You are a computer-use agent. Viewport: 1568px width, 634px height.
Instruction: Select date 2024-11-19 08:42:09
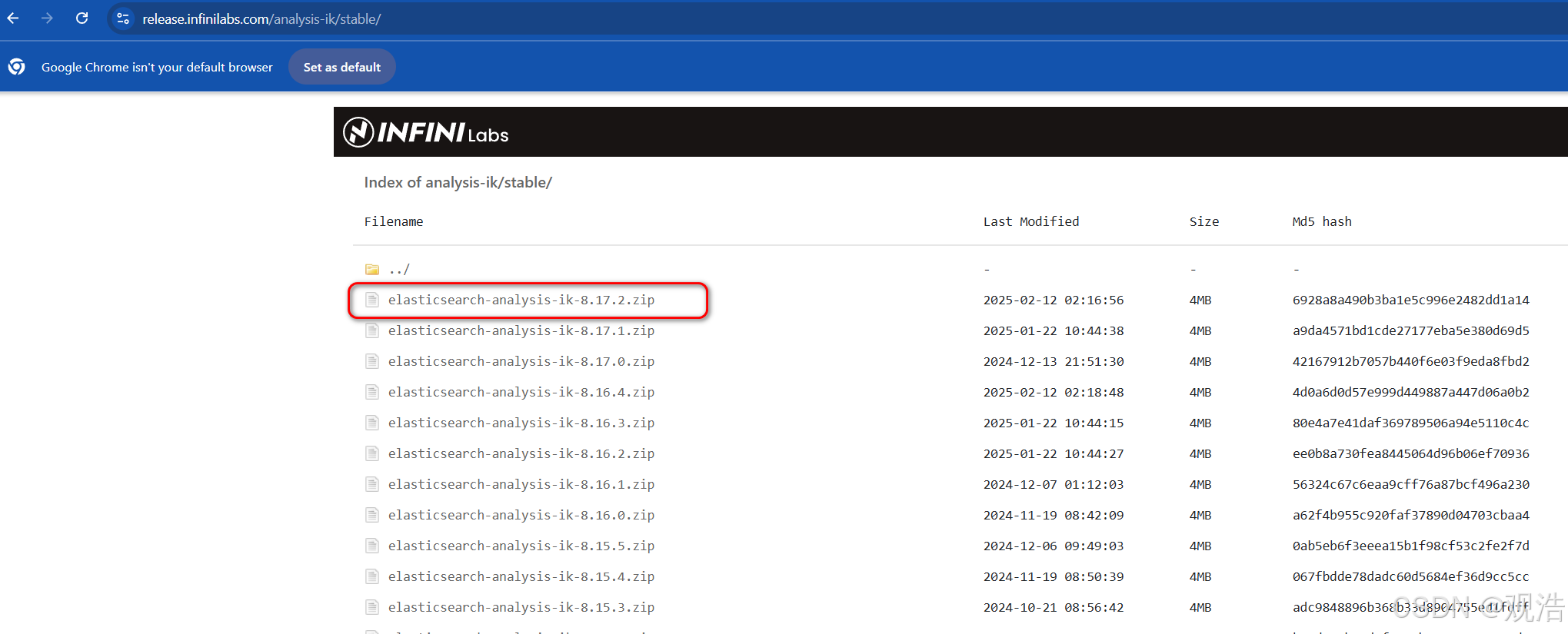click(x=1054, y=515)
